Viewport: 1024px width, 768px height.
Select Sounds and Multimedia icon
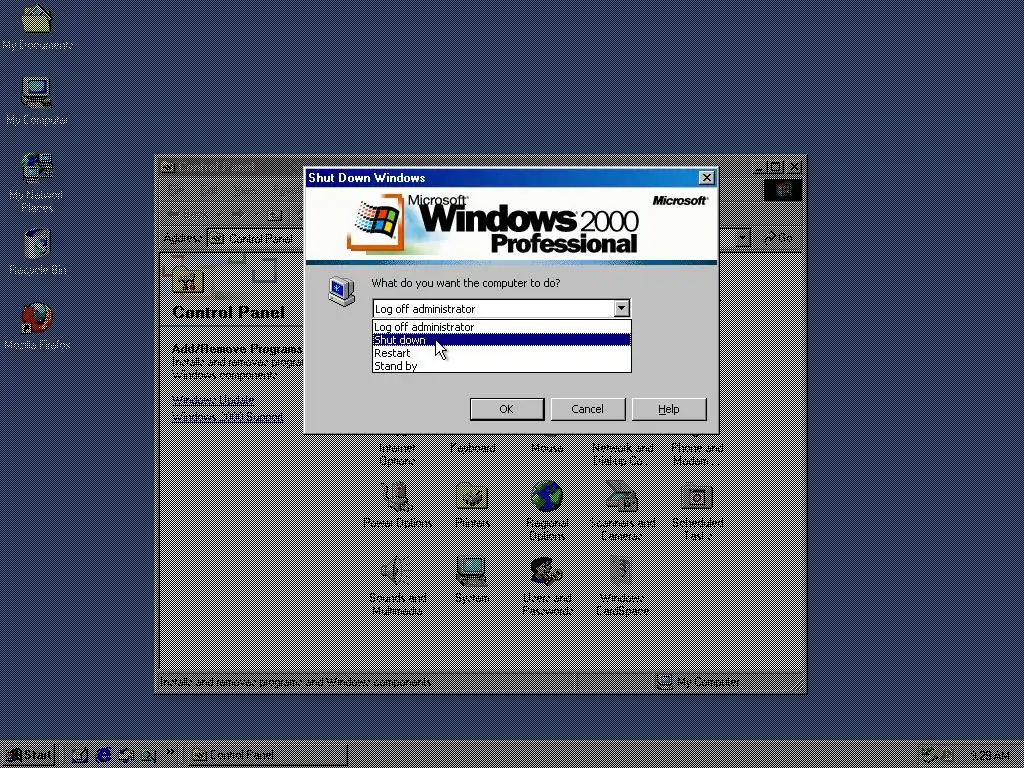[397, 586]
